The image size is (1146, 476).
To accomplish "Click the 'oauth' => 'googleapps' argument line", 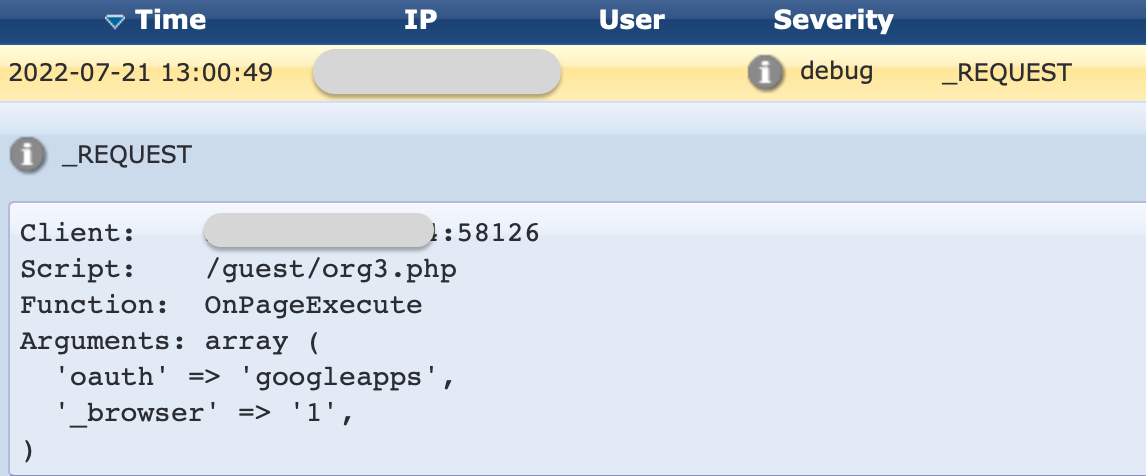I will click(257, 378).
